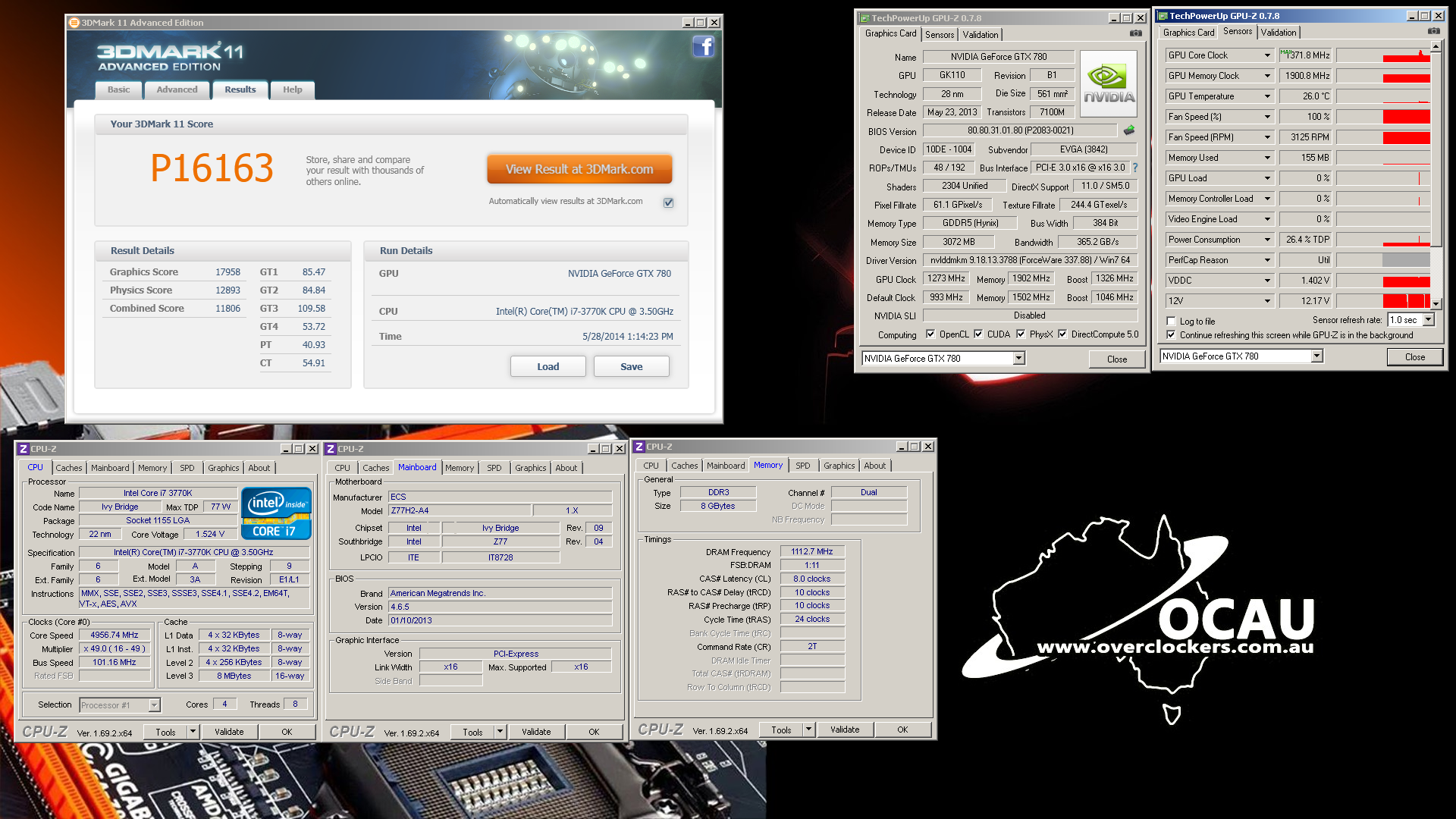Click the NVIDIA logo in GPU-Z
This screenshot has width=1456, height=819.
pos(1109,83)
